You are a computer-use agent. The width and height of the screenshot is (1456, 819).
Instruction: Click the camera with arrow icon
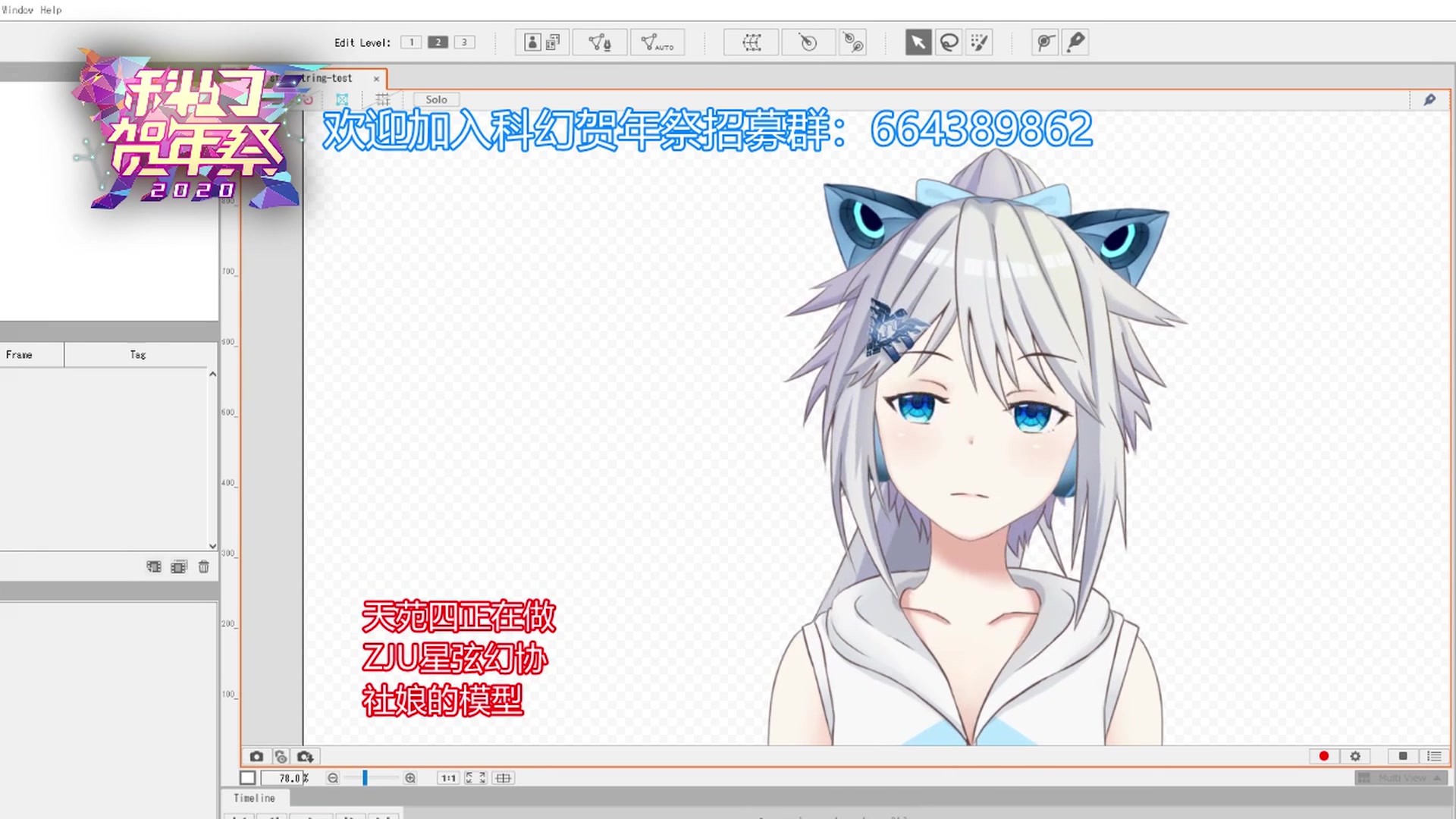(x=305, y=756)
